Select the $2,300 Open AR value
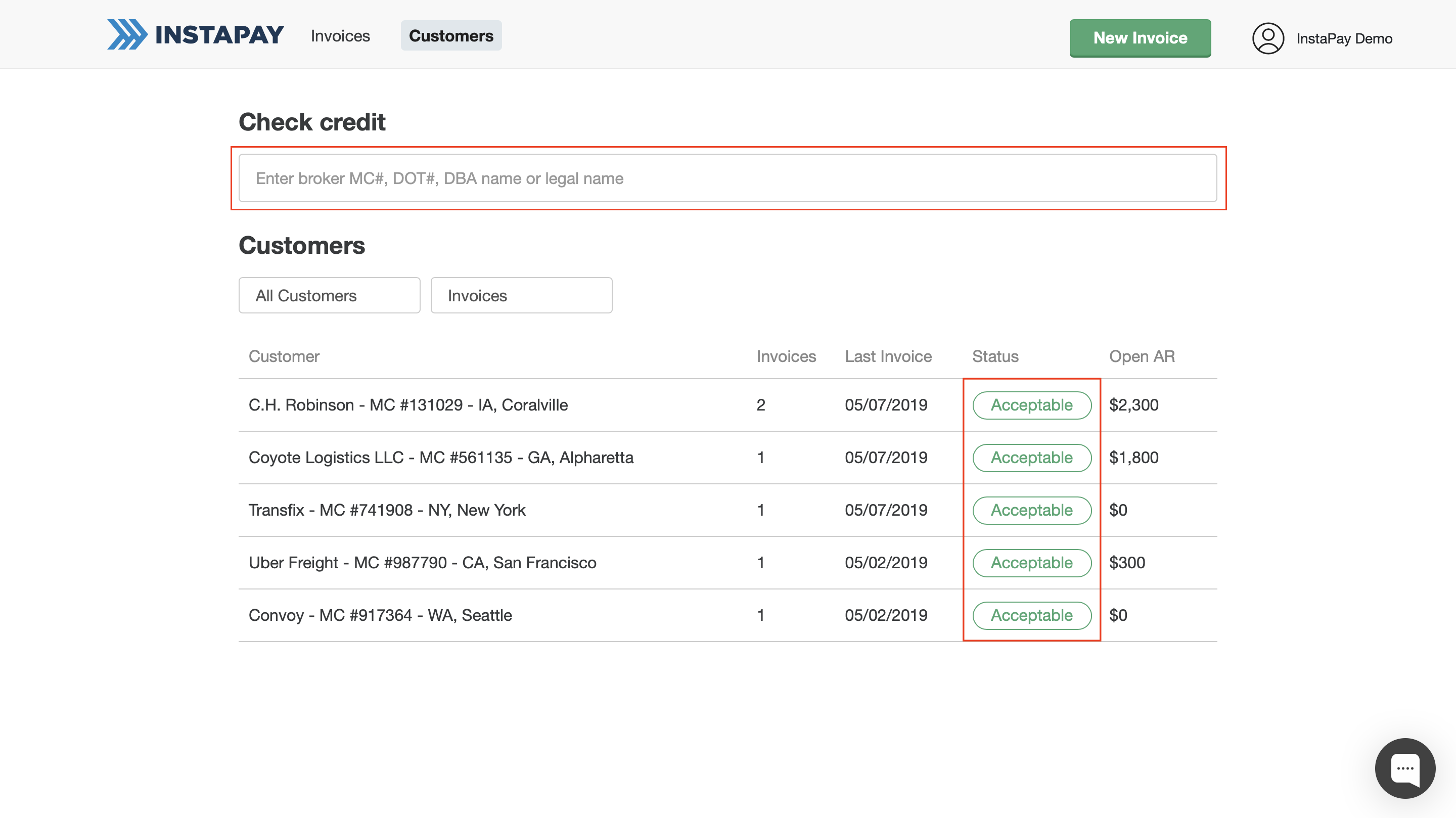 [1134, 405]
